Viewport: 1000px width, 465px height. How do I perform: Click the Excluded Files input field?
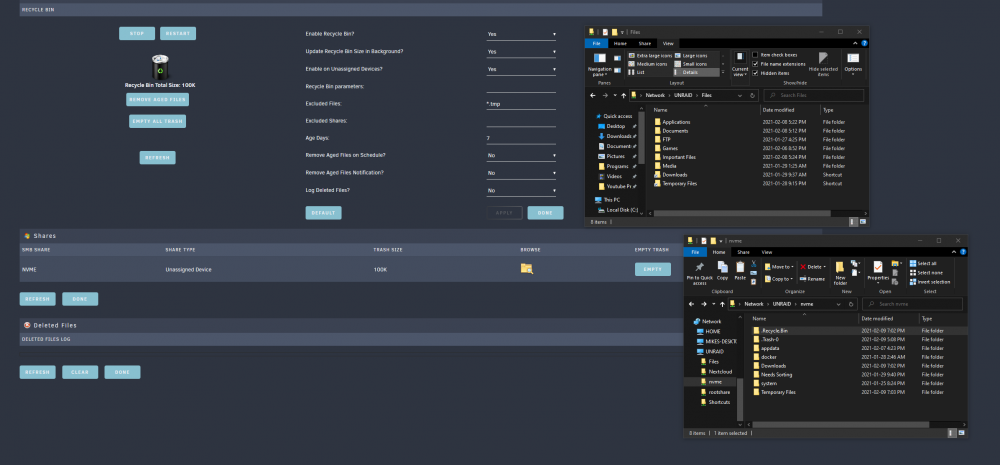point(521,103)
